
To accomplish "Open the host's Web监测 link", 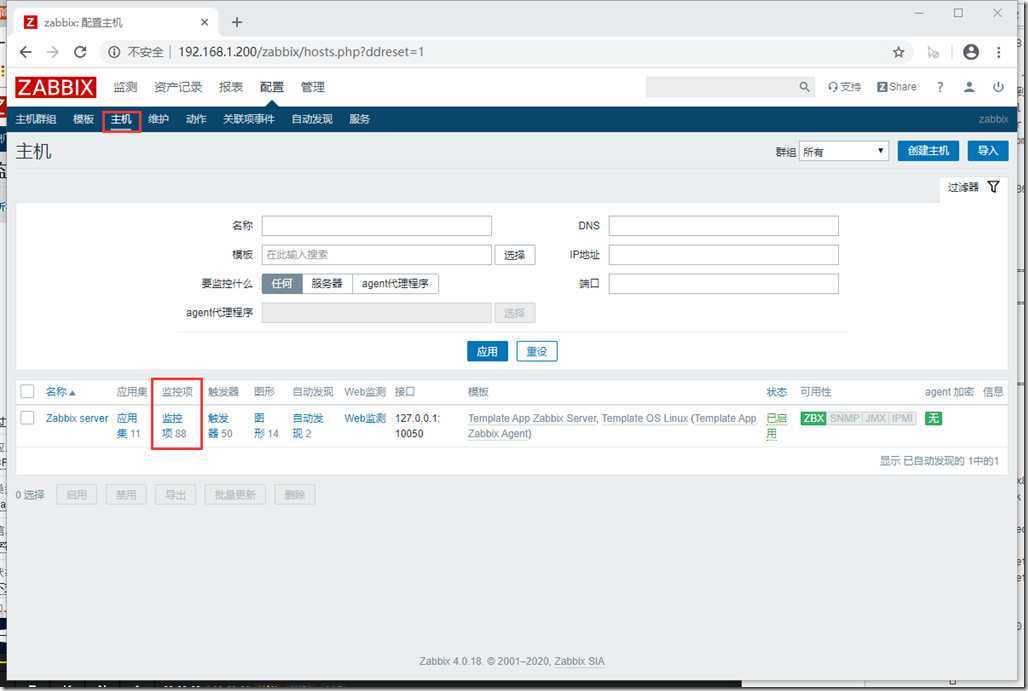I will point(365,418).
